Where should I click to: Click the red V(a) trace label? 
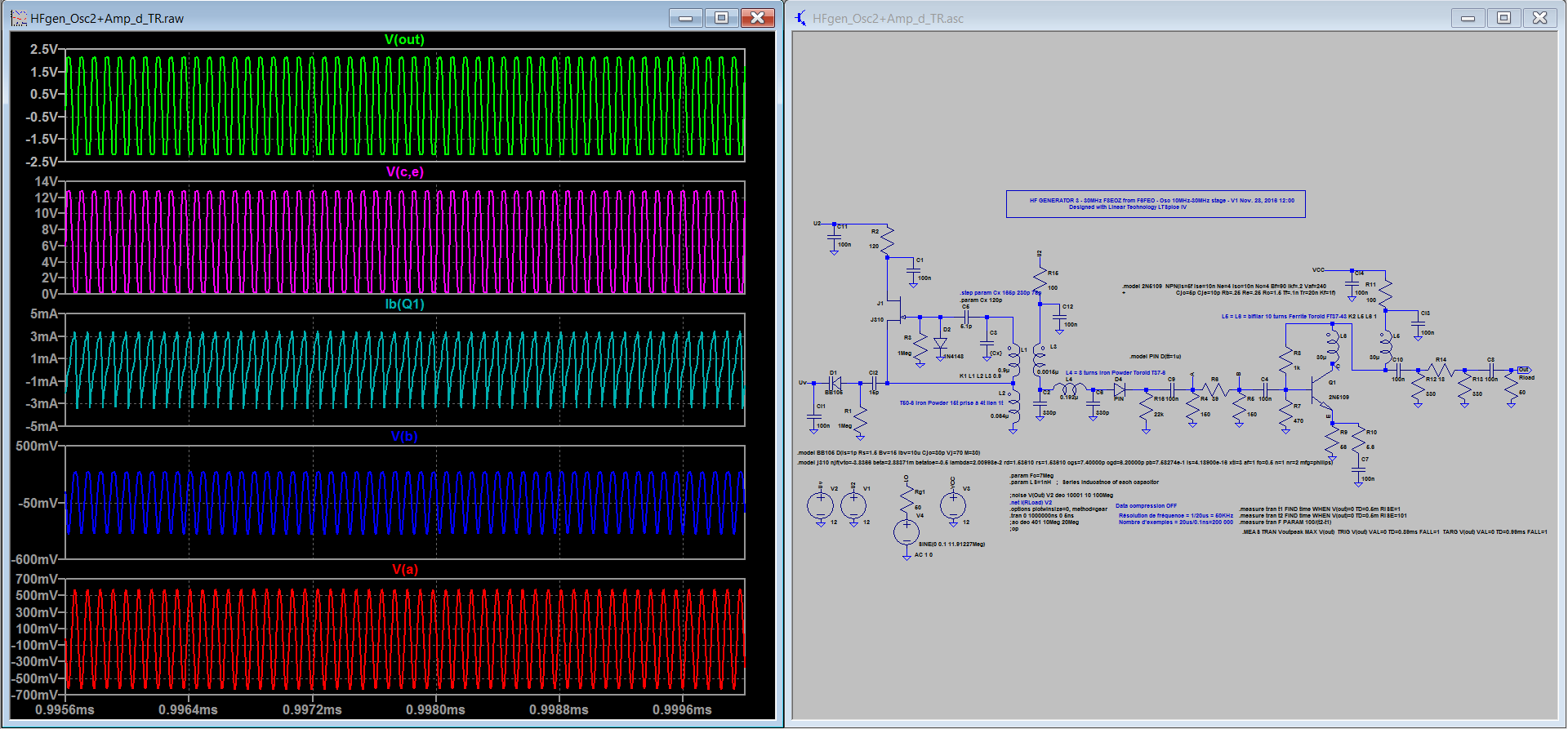coord(404,569)
